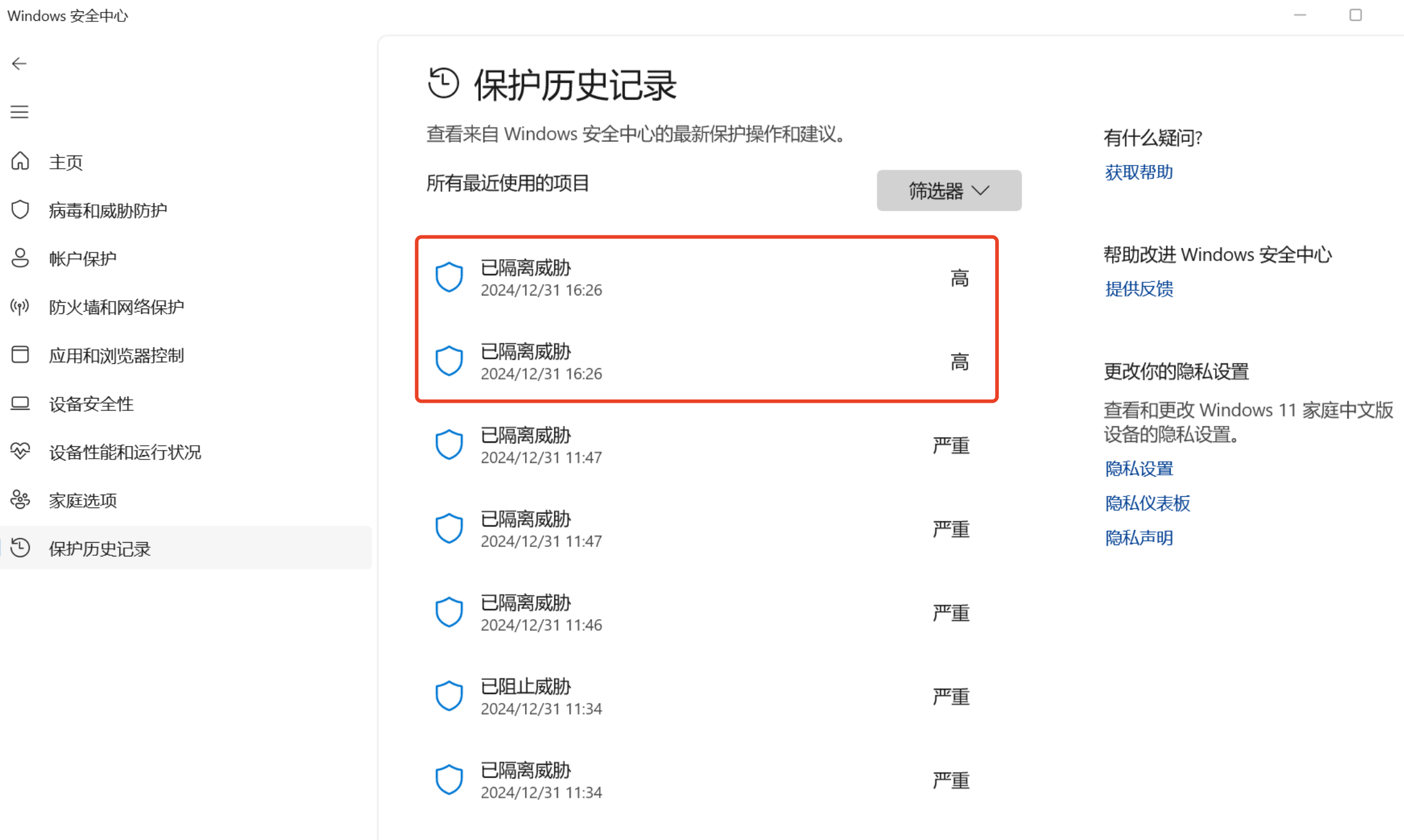1404x840 pixels.
Task: Expand the first 已隔离威胁 16:26 entry
Action: pos(707,278)
